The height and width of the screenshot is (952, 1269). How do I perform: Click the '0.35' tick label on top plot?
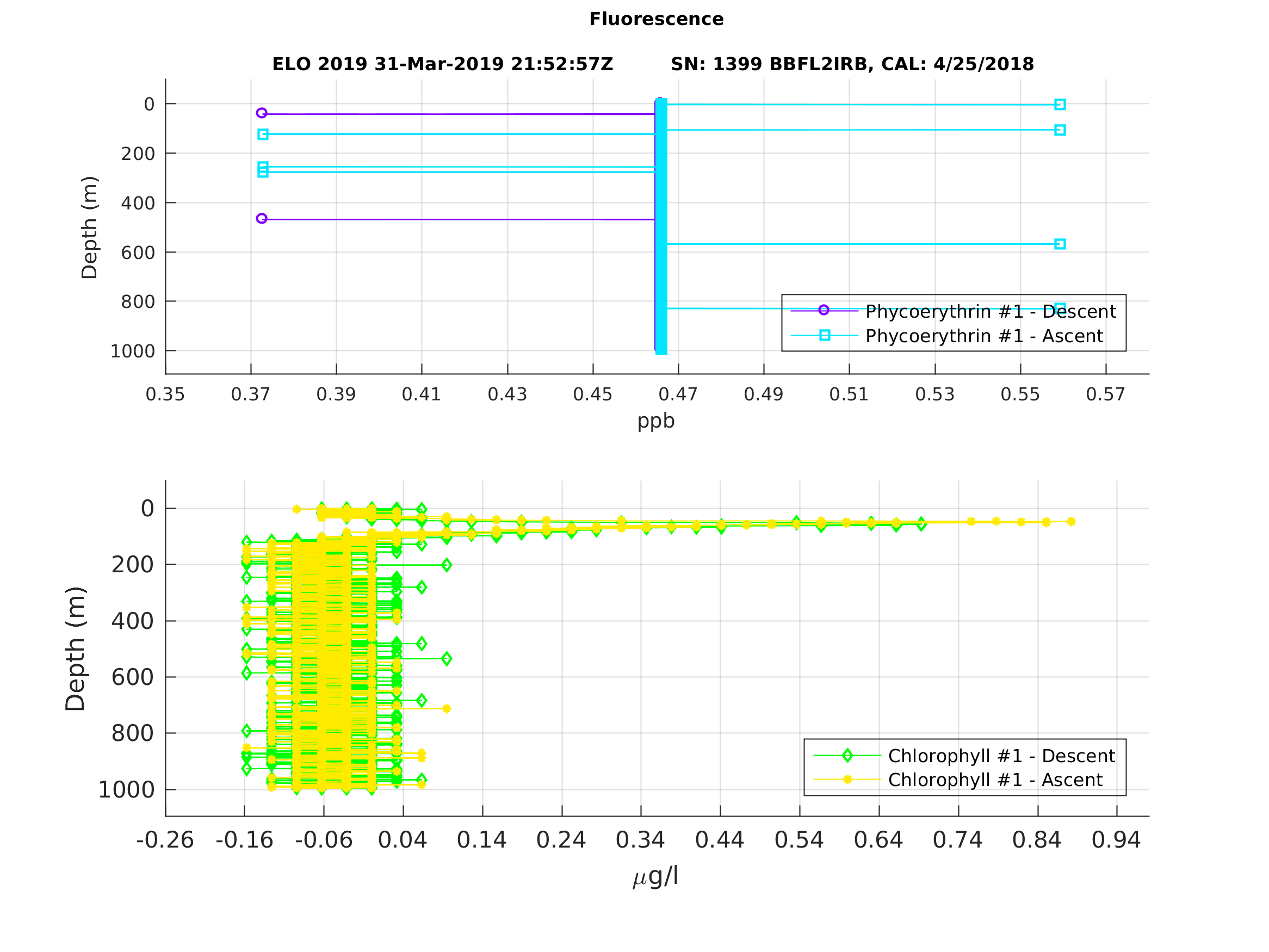tap(165, 395)
